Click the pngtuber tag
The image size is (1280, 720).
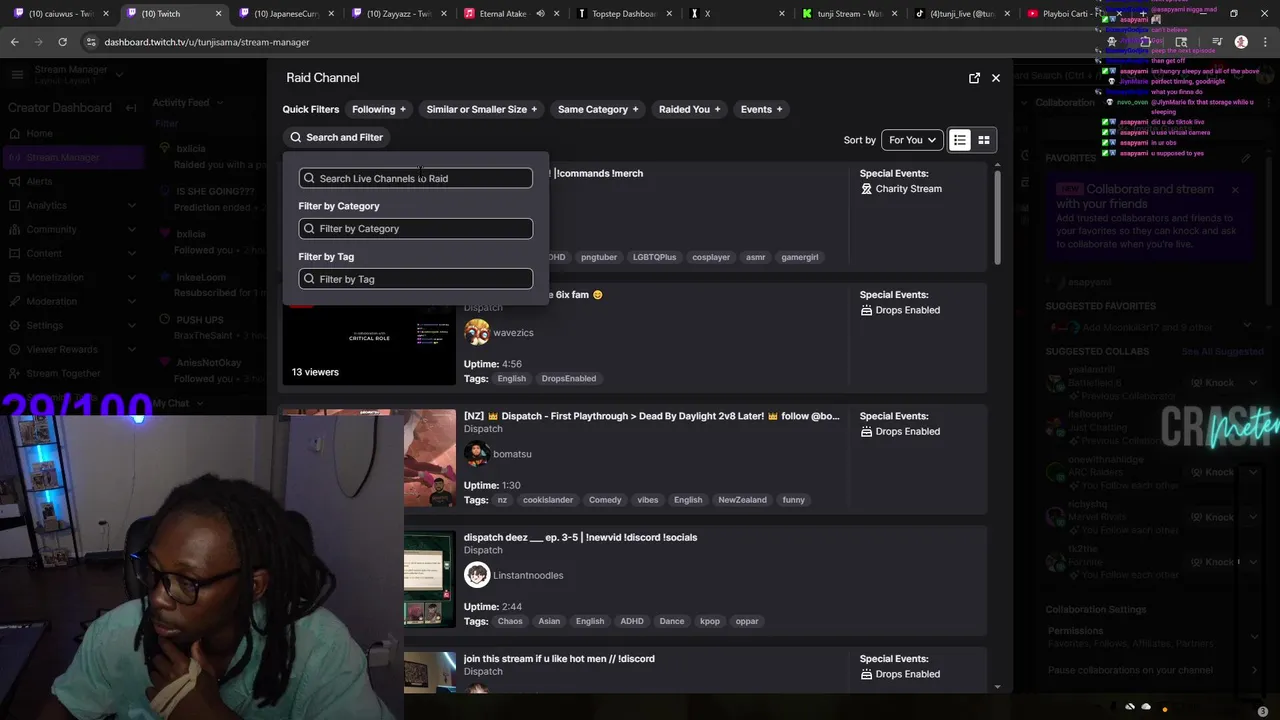599,257
